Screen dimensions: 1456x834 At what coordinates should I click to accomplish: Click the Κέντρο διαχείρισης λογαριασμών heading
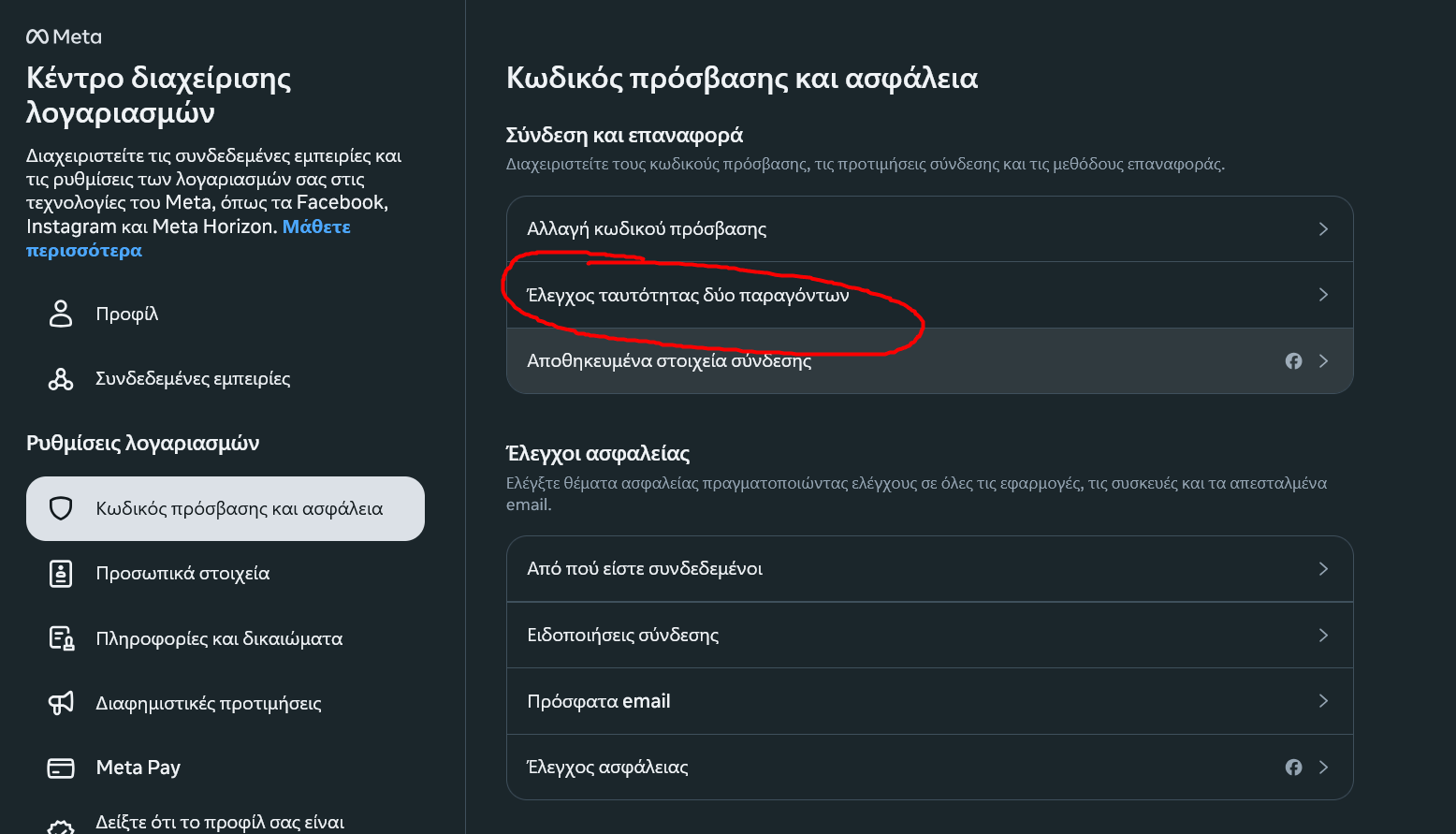pyautogui.click(x=159, y=95)
